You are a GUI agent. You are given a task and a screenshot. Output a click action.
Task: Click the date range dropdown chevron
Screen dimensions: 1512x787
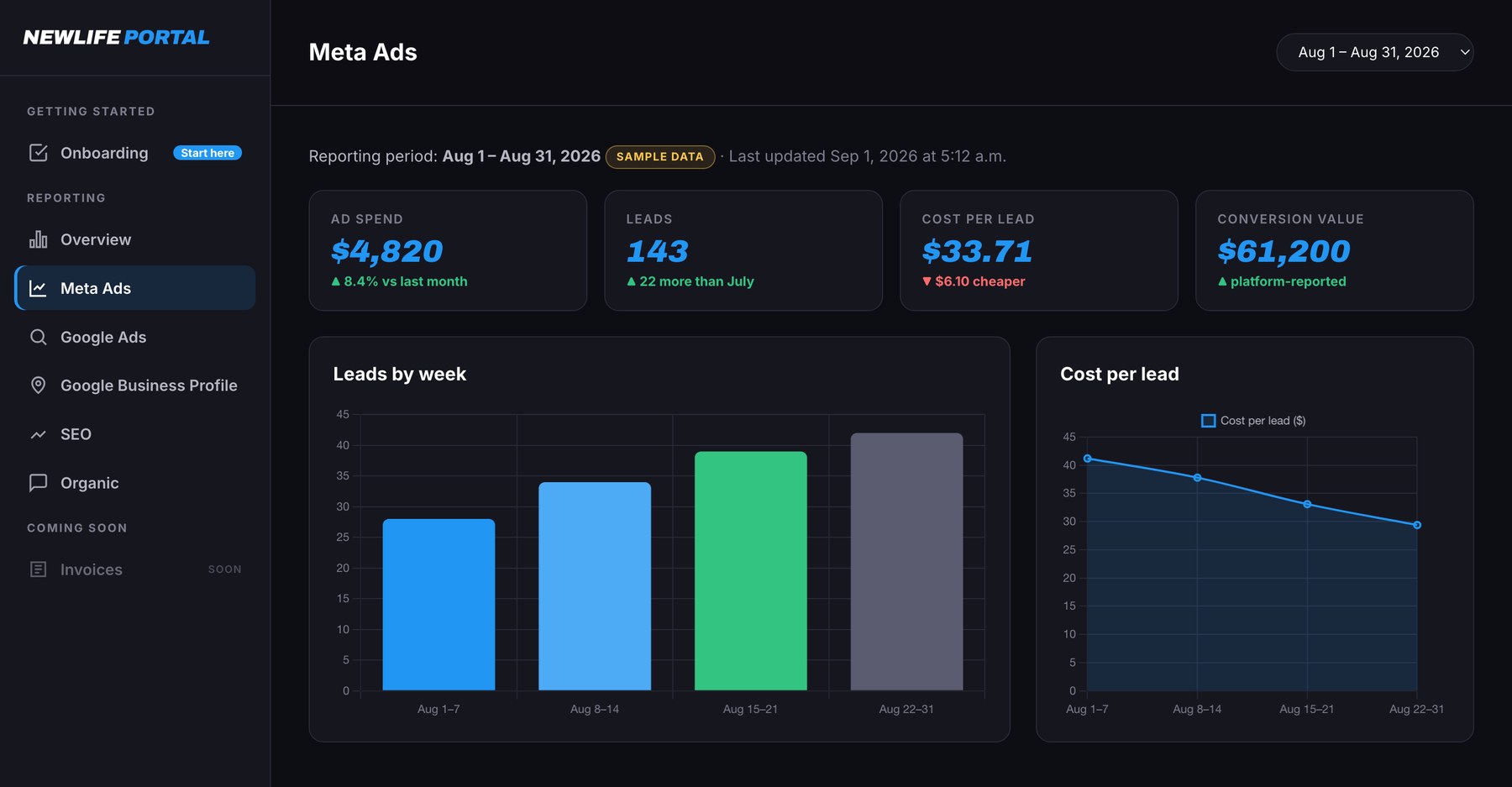(x=1465, y=52)
